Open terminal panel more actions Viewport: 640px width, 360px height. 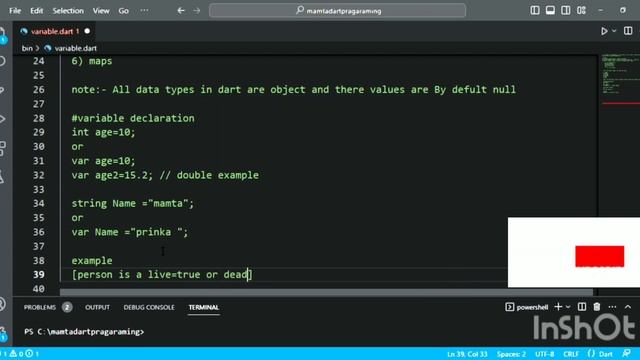612,307
